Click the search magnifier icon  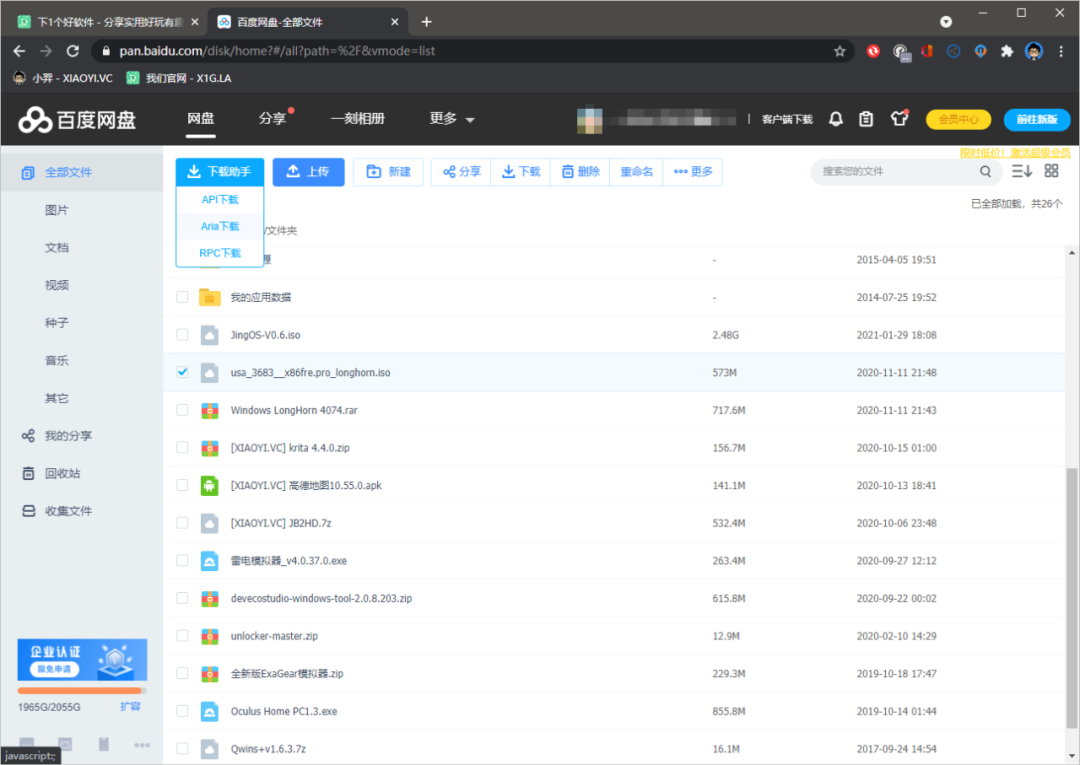click(986, 172)
